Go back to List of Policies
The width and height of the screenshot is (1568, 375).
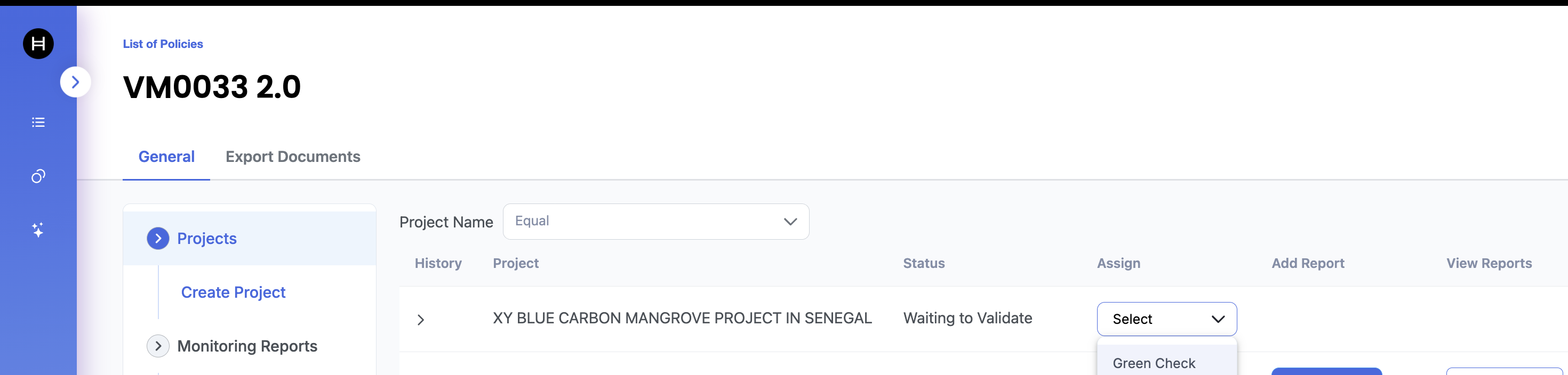click(x=163, y=44)
